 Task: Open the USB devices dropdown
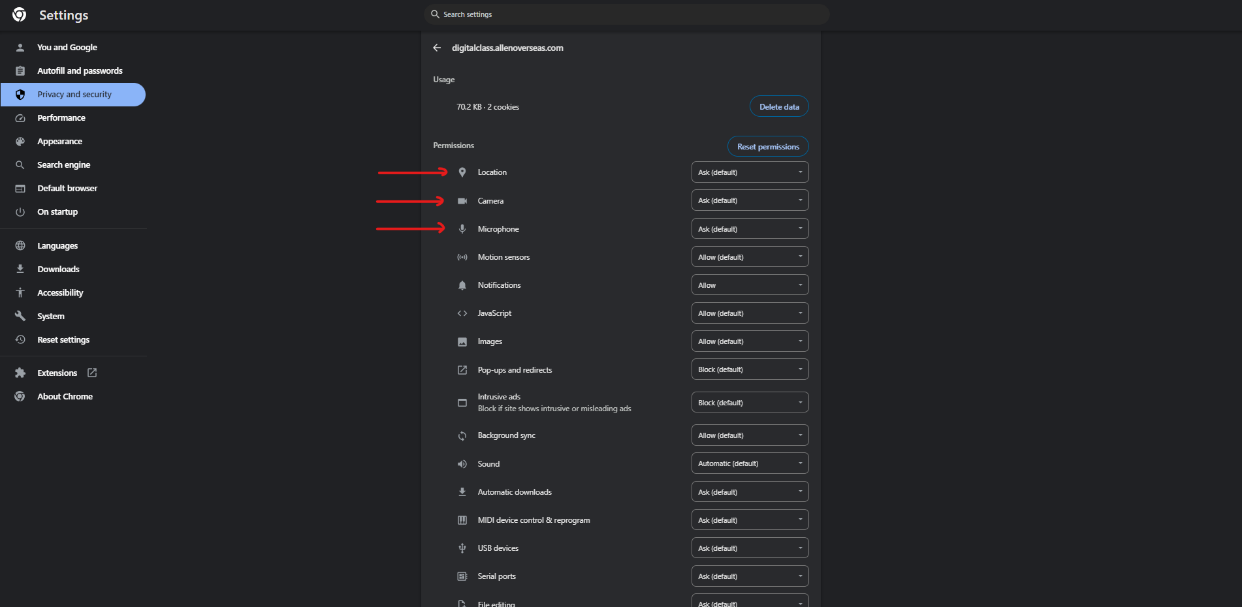[750, 548]
